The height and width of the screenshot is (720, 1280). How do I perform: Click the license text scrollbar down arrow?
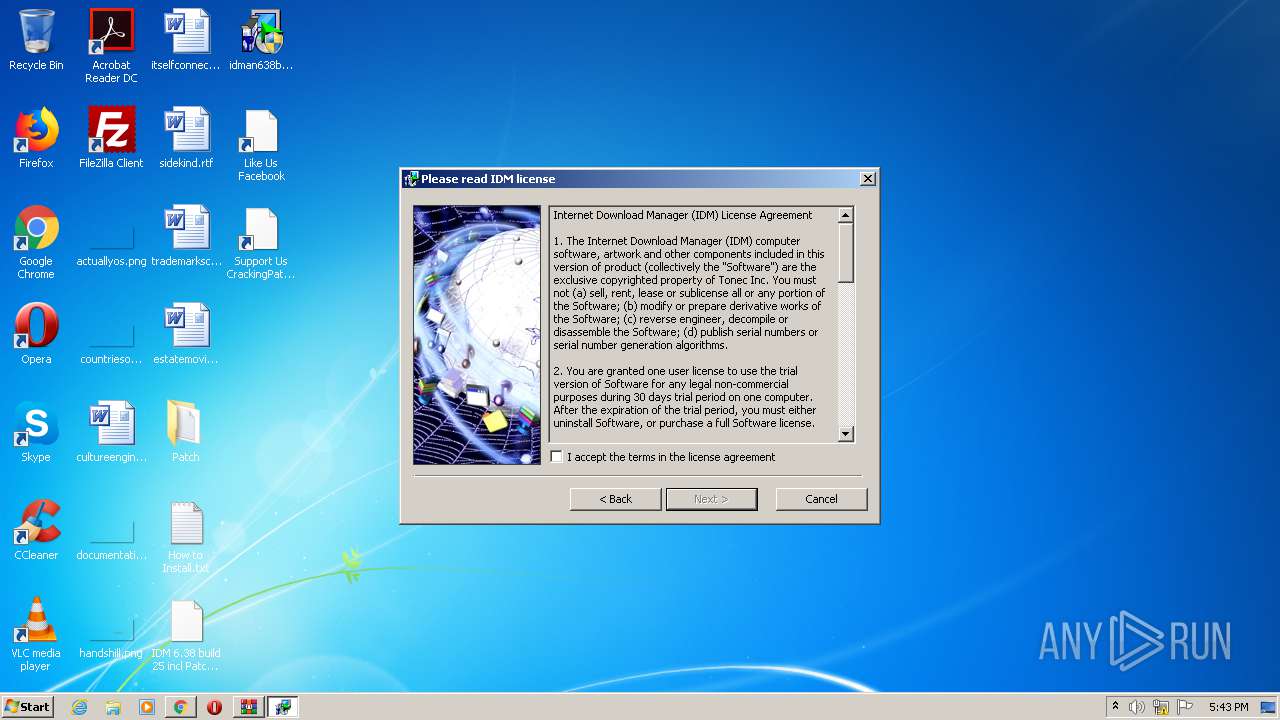pyautogui.click(x=845, y=434)
